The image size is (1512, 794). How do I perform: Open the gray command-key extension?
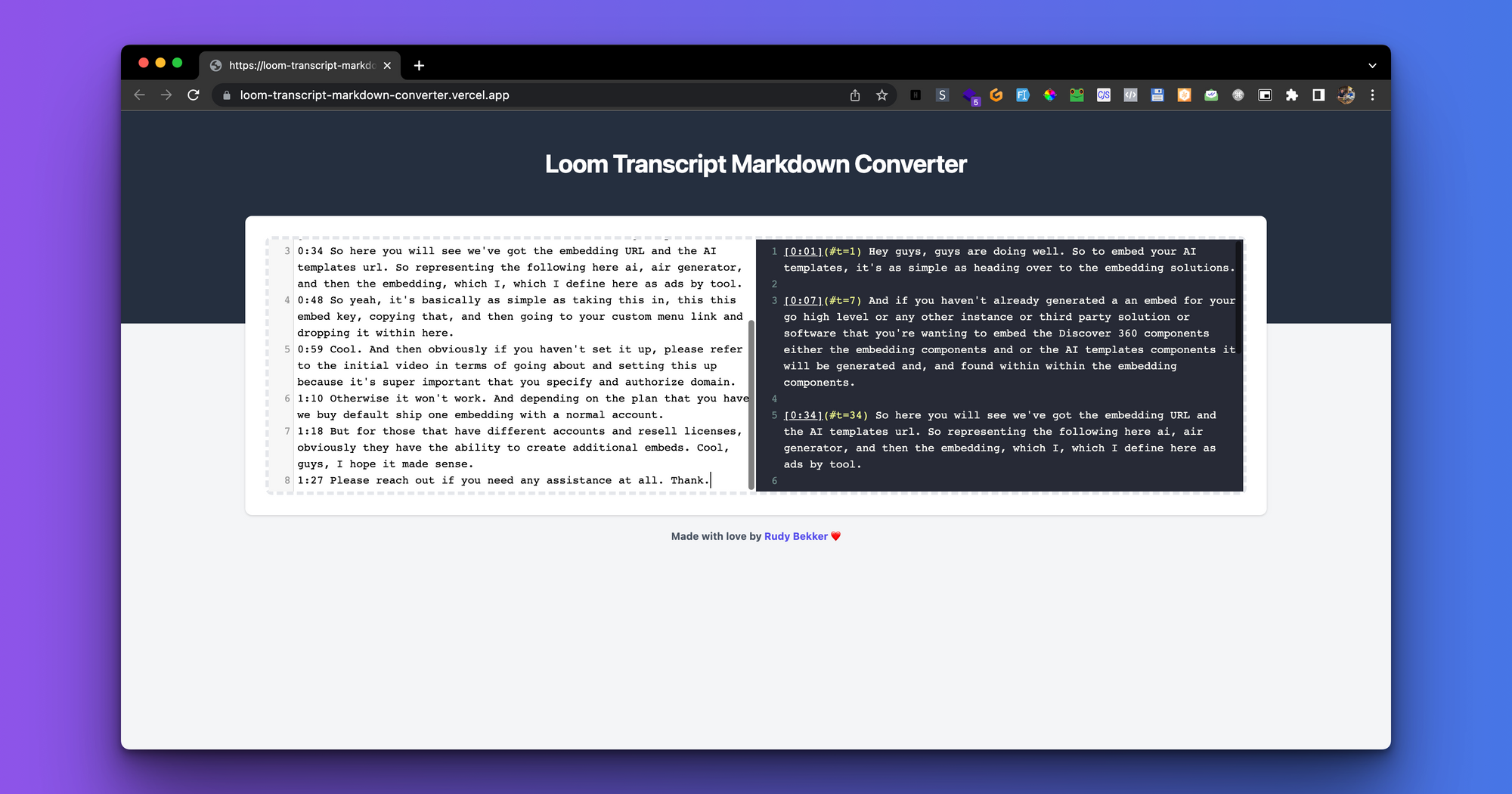pyautogui.click(x=1238, y=95)
